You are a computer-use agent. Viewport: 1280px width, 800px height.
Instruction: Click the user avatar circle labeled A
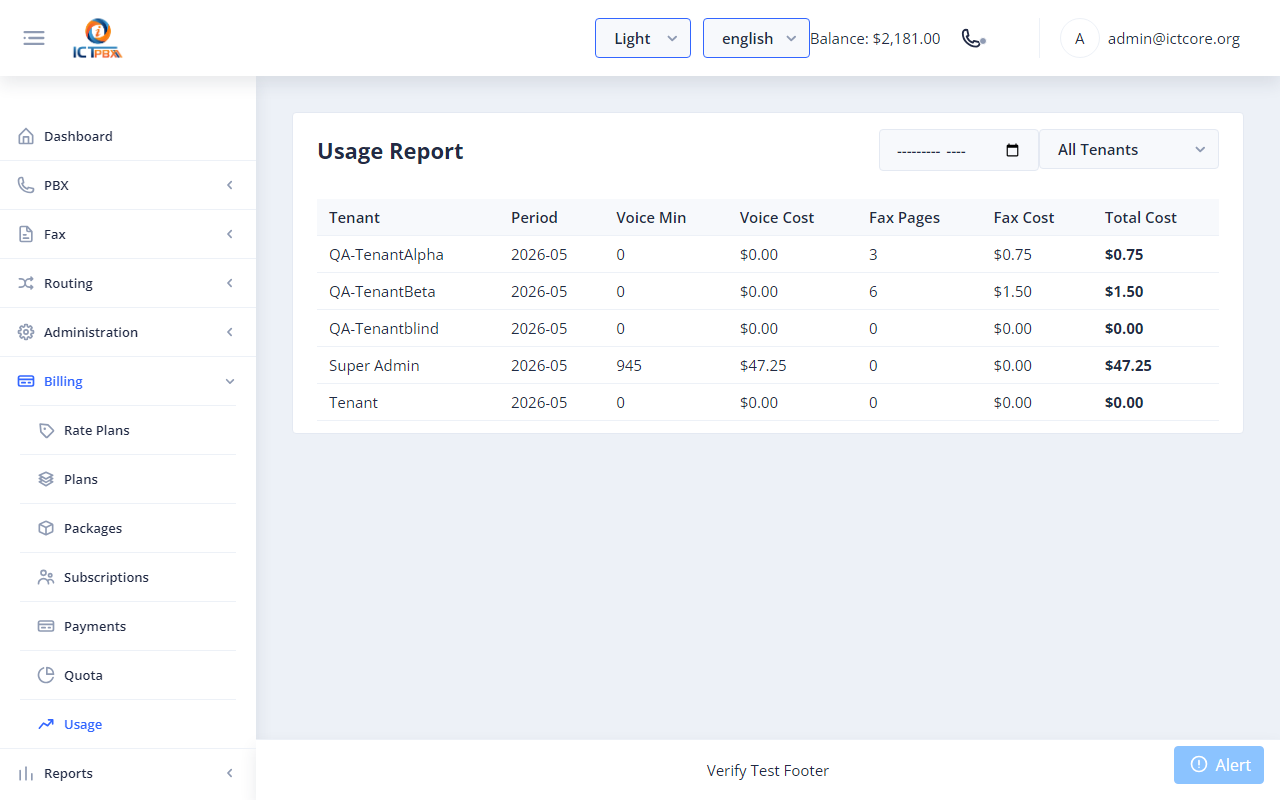1080,38
